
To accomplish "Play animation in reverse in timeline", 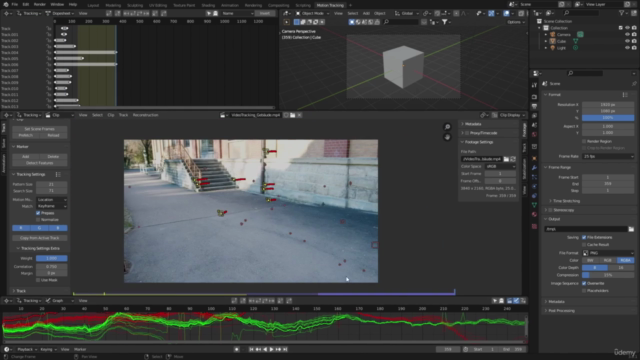I will point(265,349).
